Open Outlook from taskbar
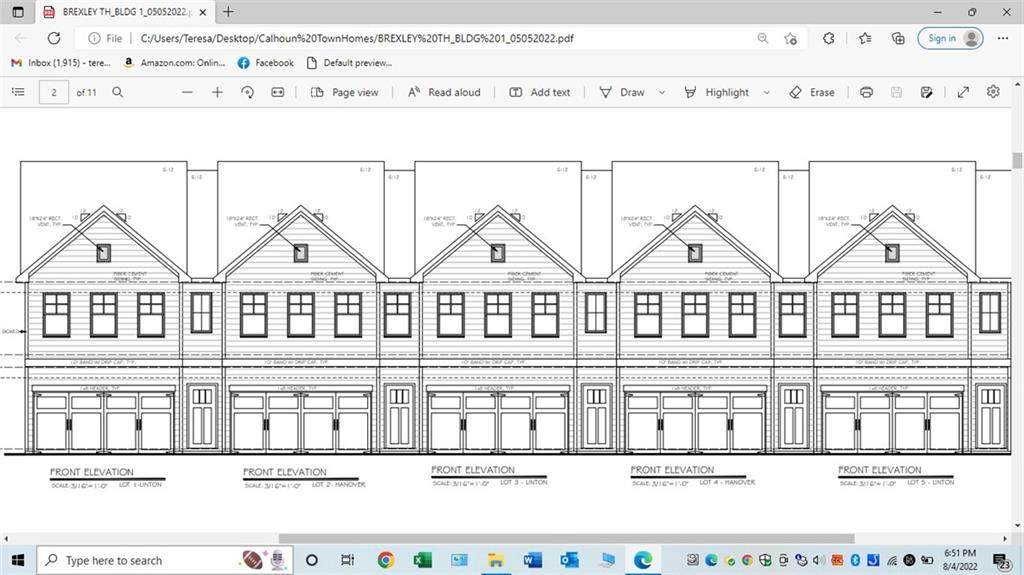 click(x=569, y=560)
